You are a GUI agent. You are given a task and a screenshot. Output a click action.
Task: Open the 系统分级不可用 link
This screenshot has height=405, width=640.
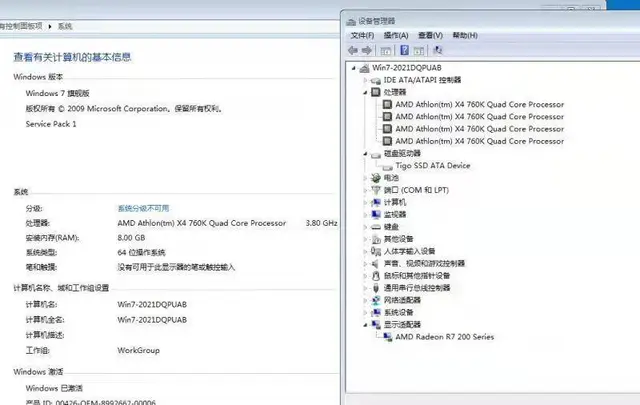[x=143, y=208]
